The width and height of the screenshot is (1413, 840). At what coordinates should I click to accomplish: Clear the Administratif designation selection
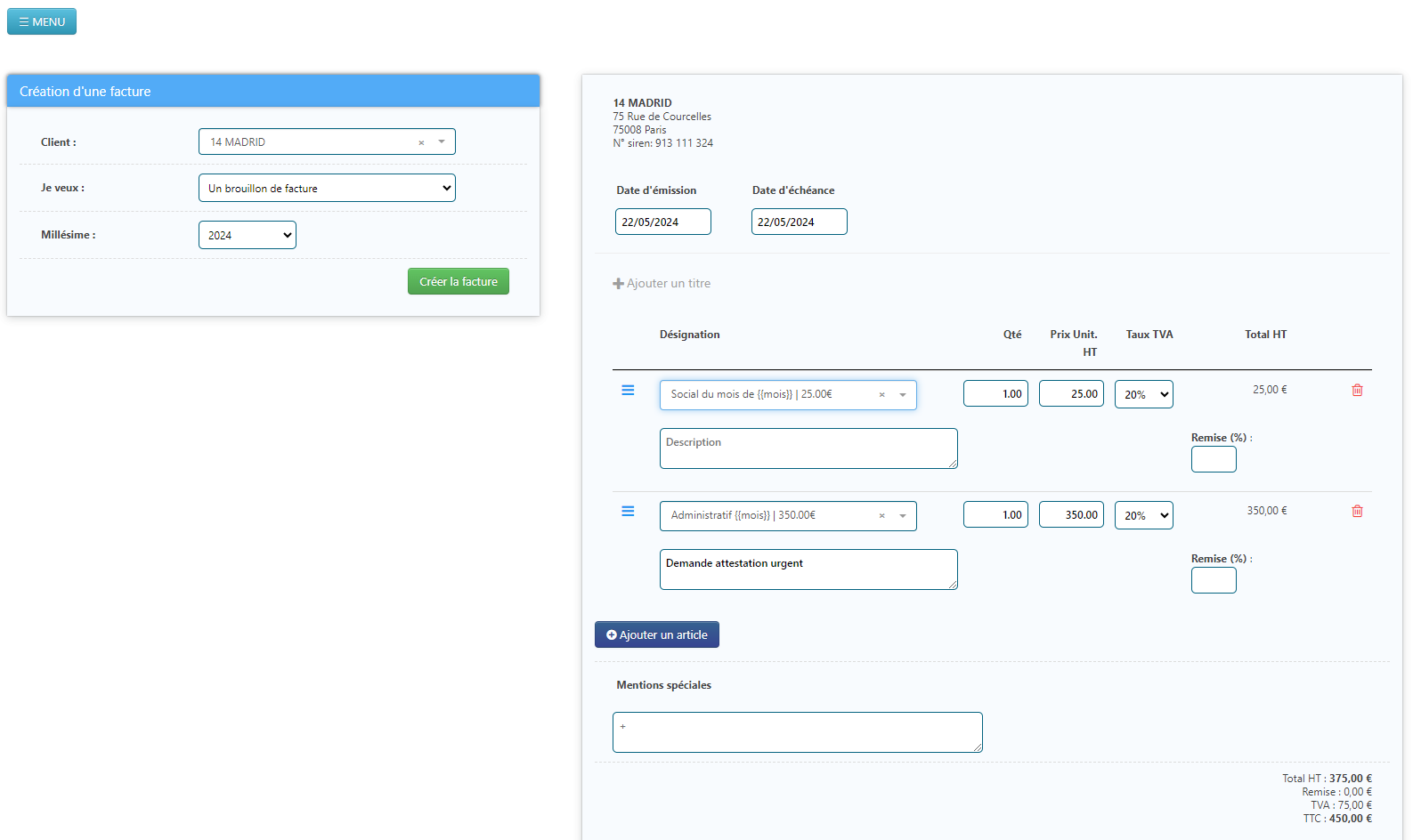coord(881,516)
